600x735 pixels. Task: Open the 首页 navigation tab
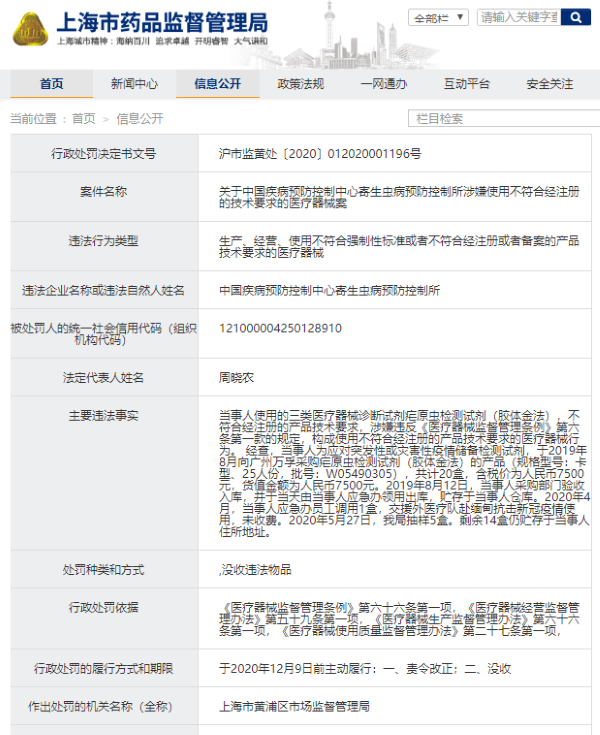click(x=52, y=84)
